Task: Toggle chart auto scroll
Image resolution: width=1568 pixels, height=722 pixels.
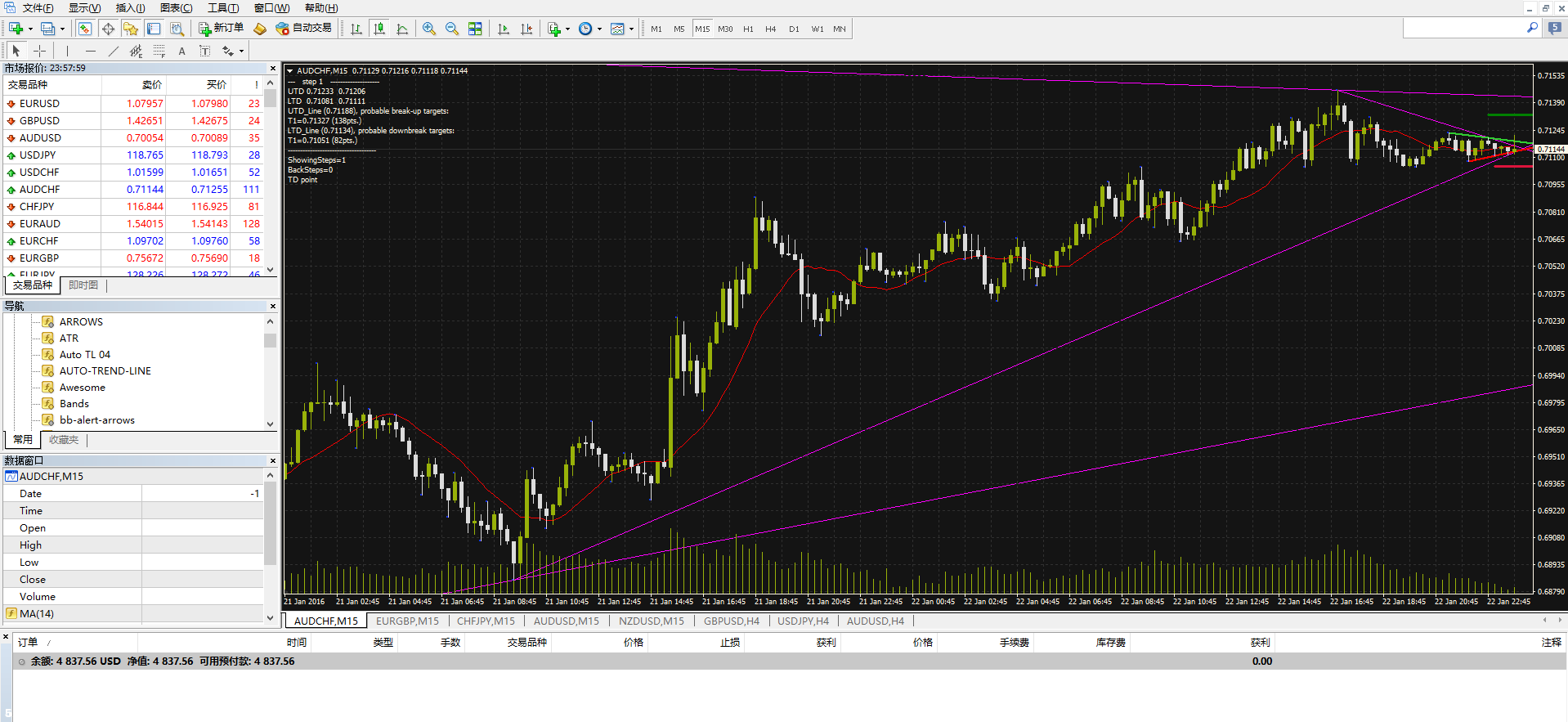Action: coord(504,29)
